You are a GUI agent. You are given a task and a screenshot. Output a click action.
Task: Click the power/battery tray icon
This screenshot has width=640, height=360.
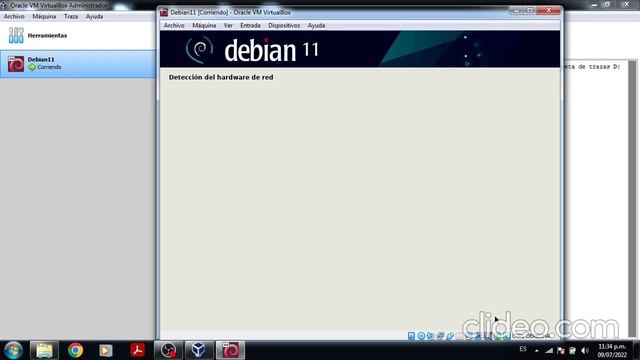572,350
